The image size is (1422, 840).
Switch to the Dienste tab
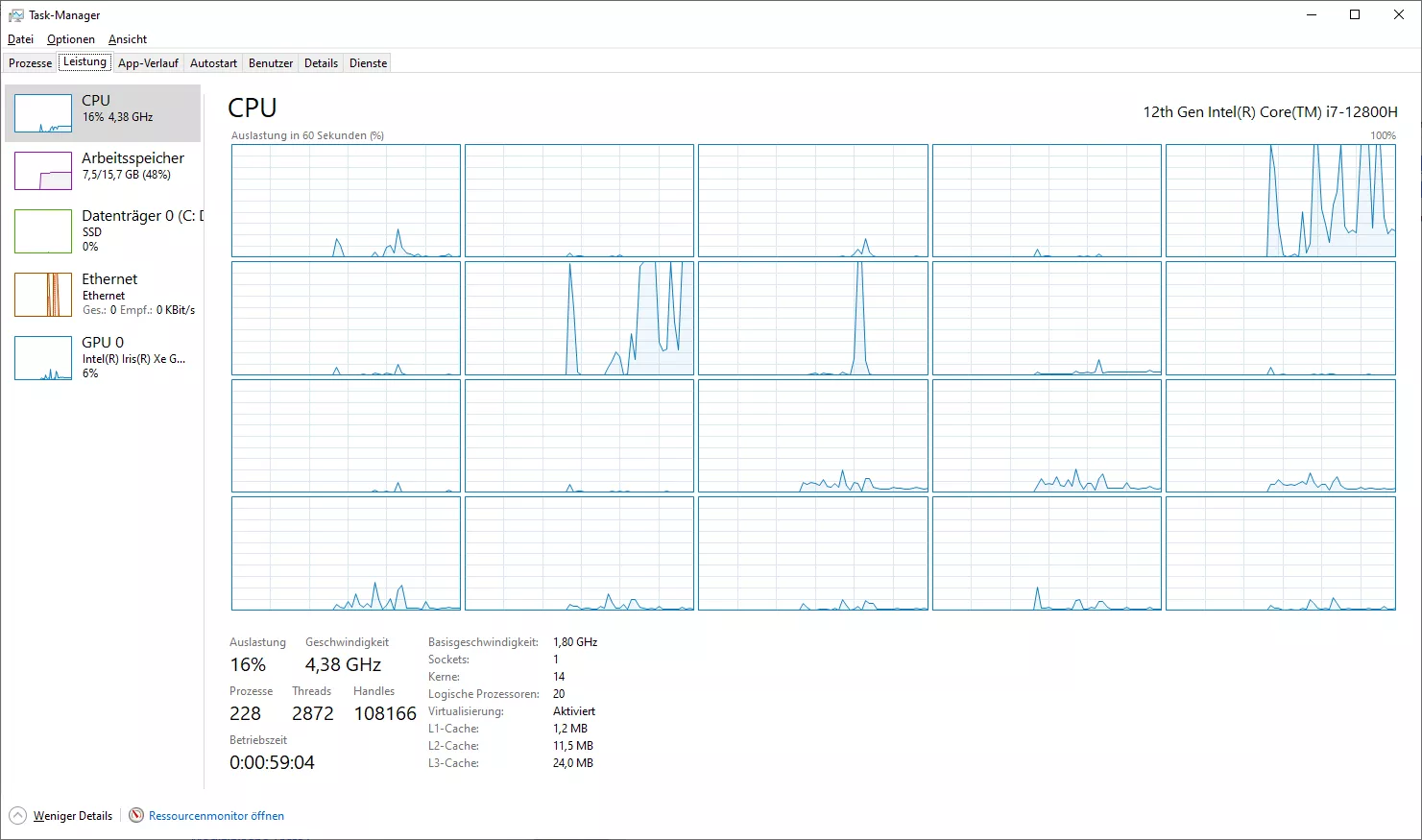(x=369, y=63)
